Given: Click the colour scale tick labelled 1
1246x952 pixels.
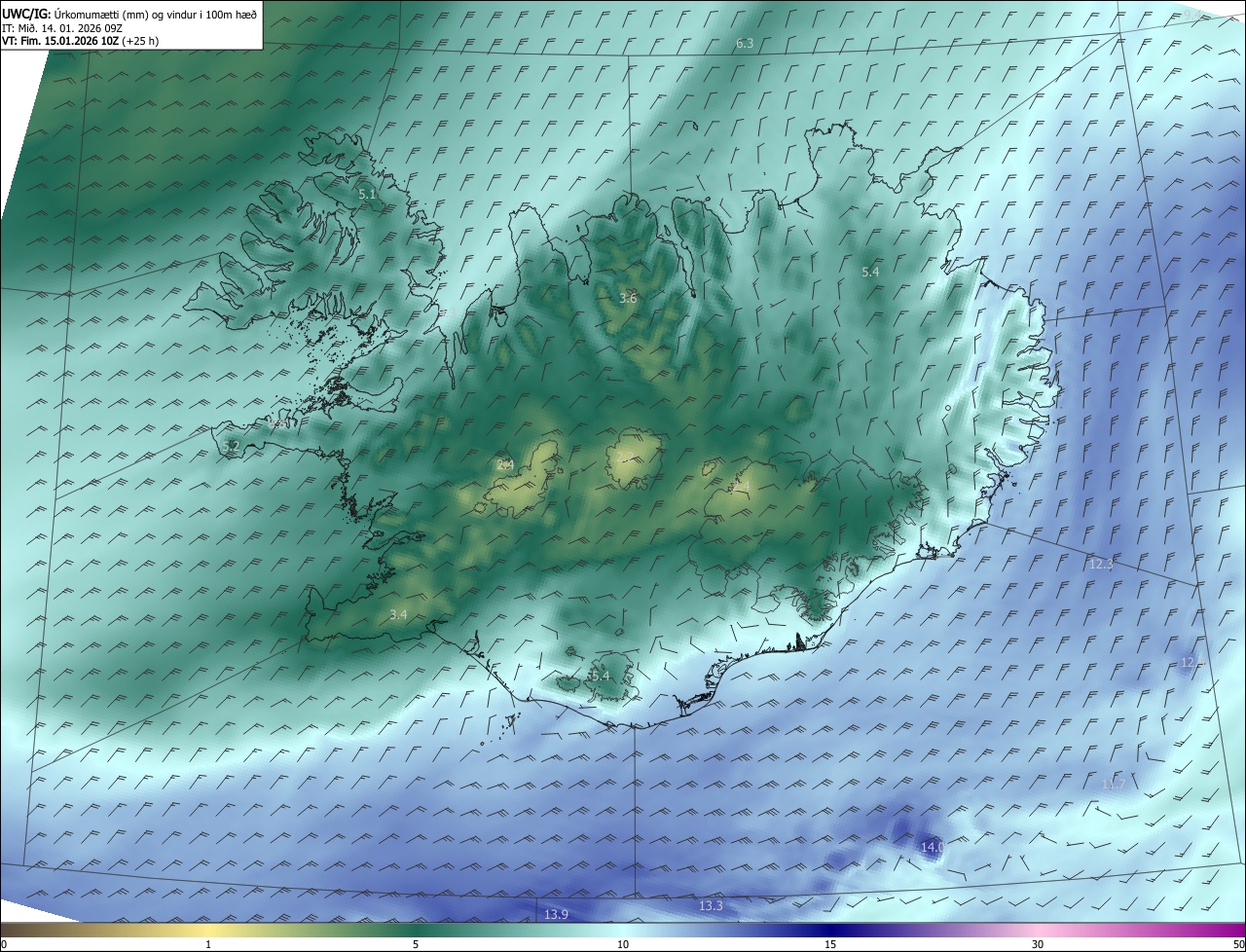Looking at the screenshot, I should (x=208, y=944).
